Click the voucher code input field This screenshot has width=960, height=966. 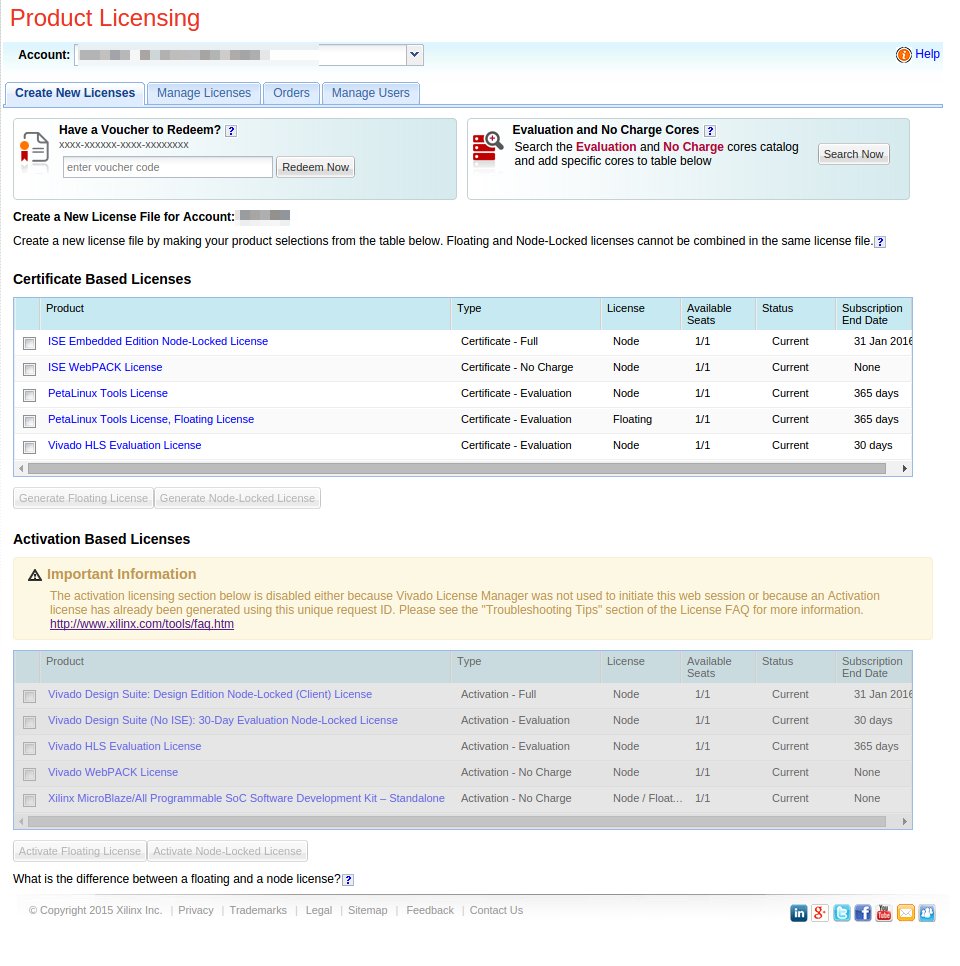click(x=167, y=168)
